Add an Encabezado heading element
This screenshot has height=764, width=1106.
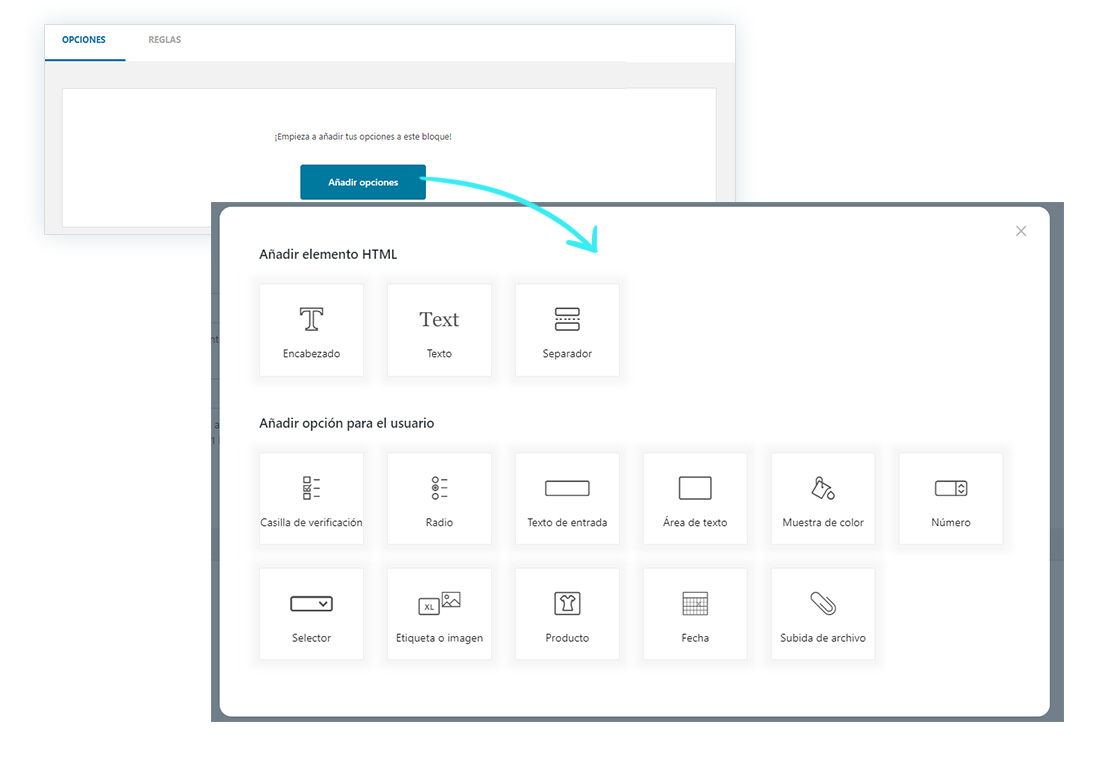point(311,330)
